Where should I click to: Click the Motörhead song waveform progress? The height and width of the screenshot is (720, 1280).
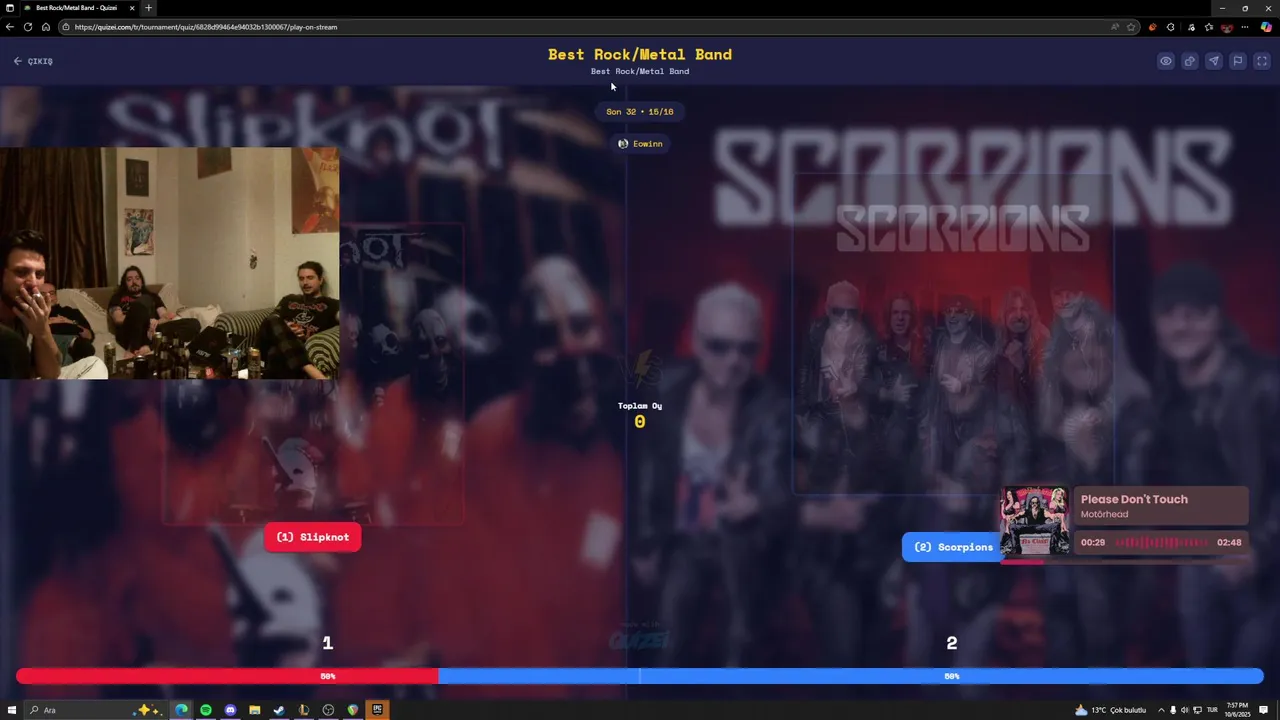coord(1161,542)
